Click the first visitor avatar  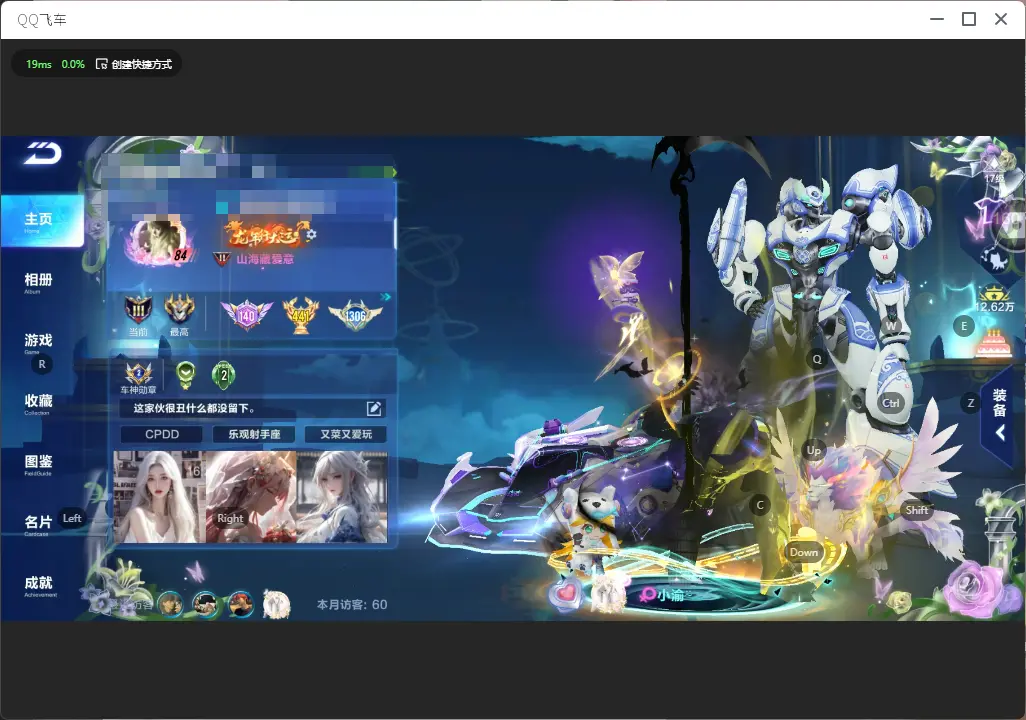click(x=170, y=604)
